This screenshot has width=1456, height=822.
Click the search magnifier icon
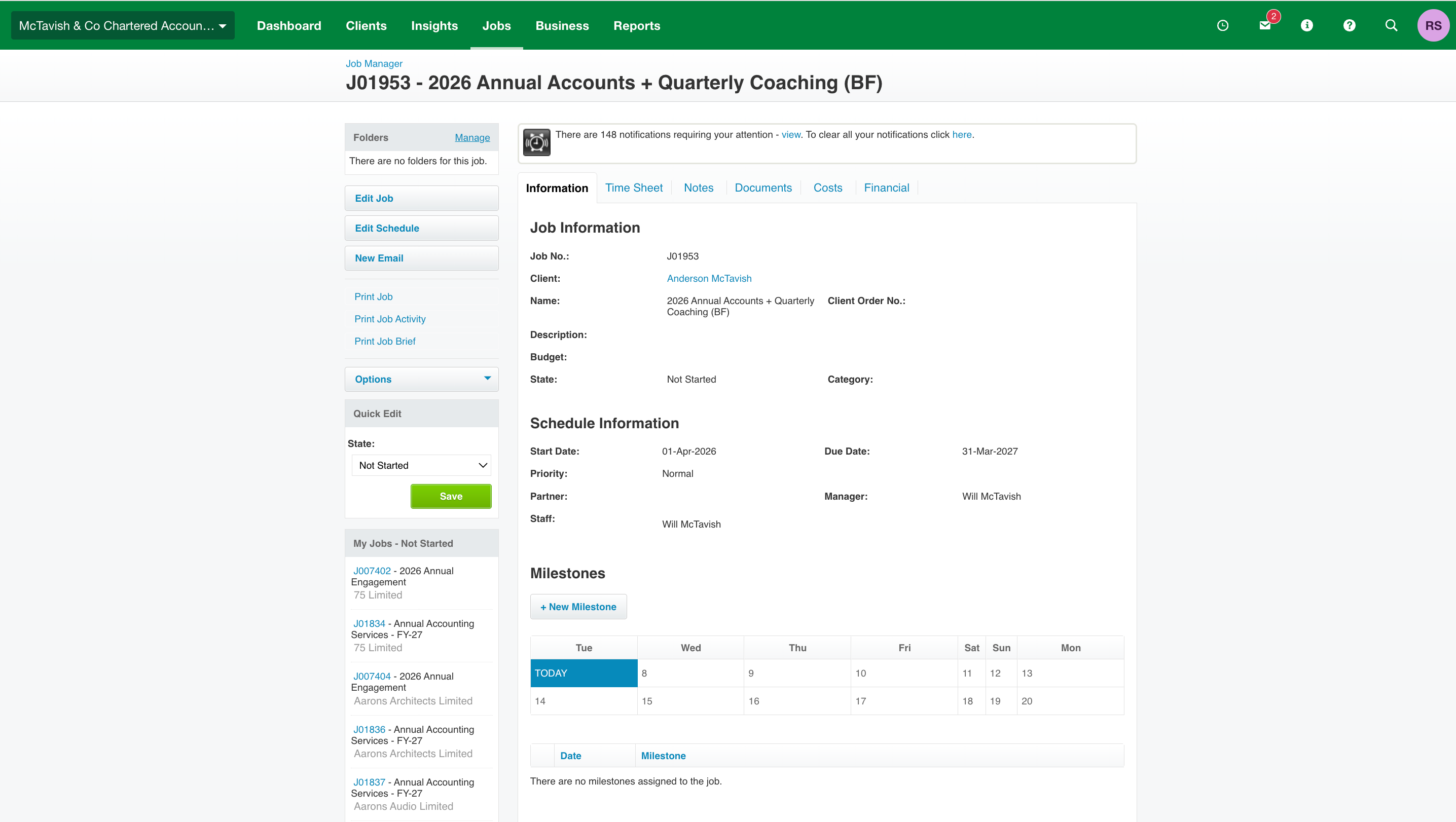pos(1392,25)
